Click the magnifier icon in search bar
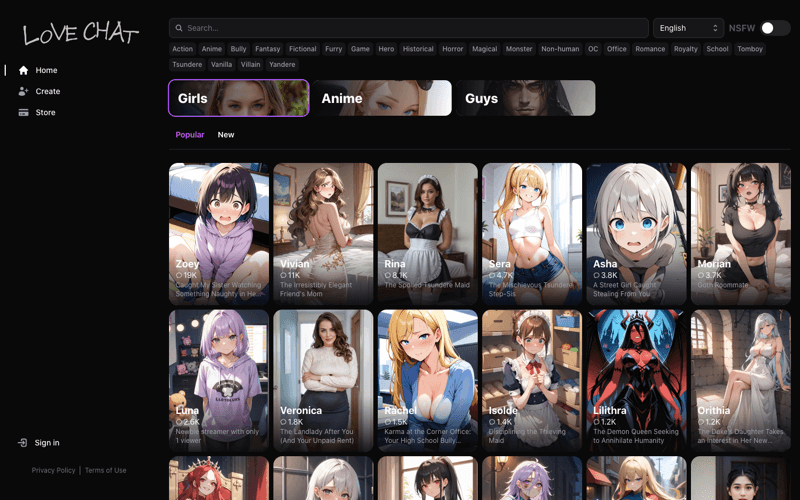Screen dimensions: 800x500 point(179,28)
